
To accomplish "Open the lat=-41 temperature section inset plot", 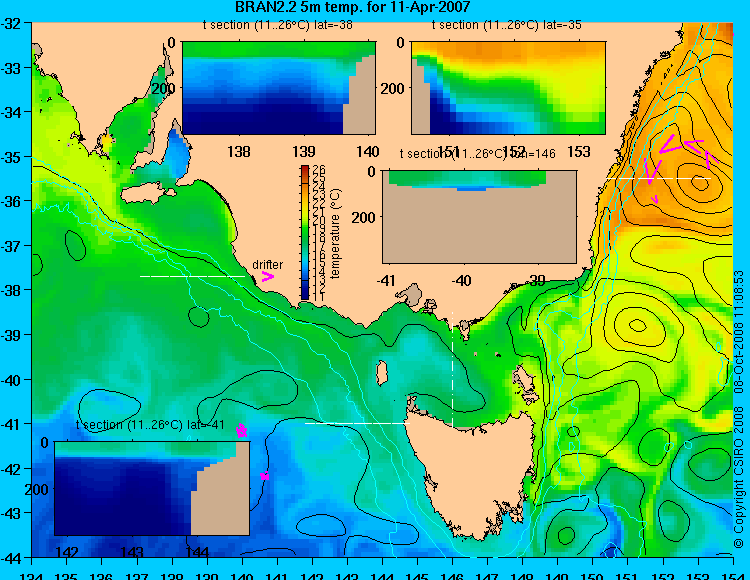I will [152, 488].
